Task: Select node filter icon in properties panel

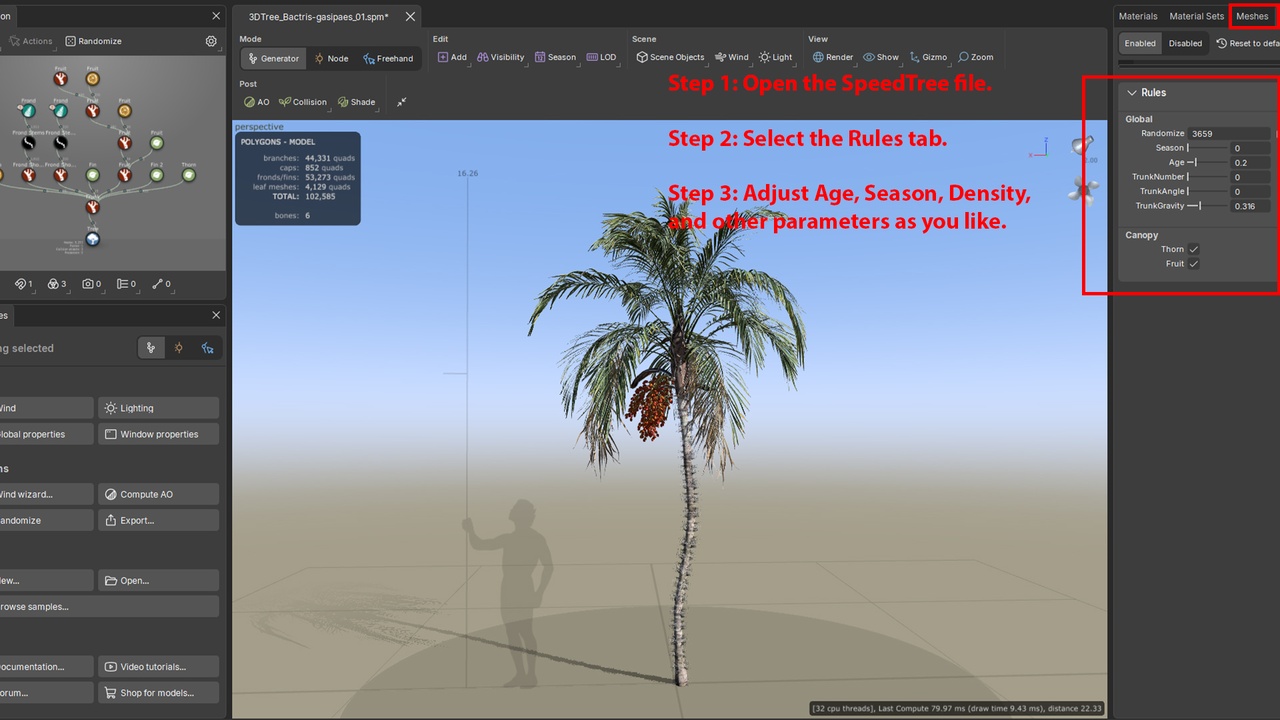Action: [179, 348]
